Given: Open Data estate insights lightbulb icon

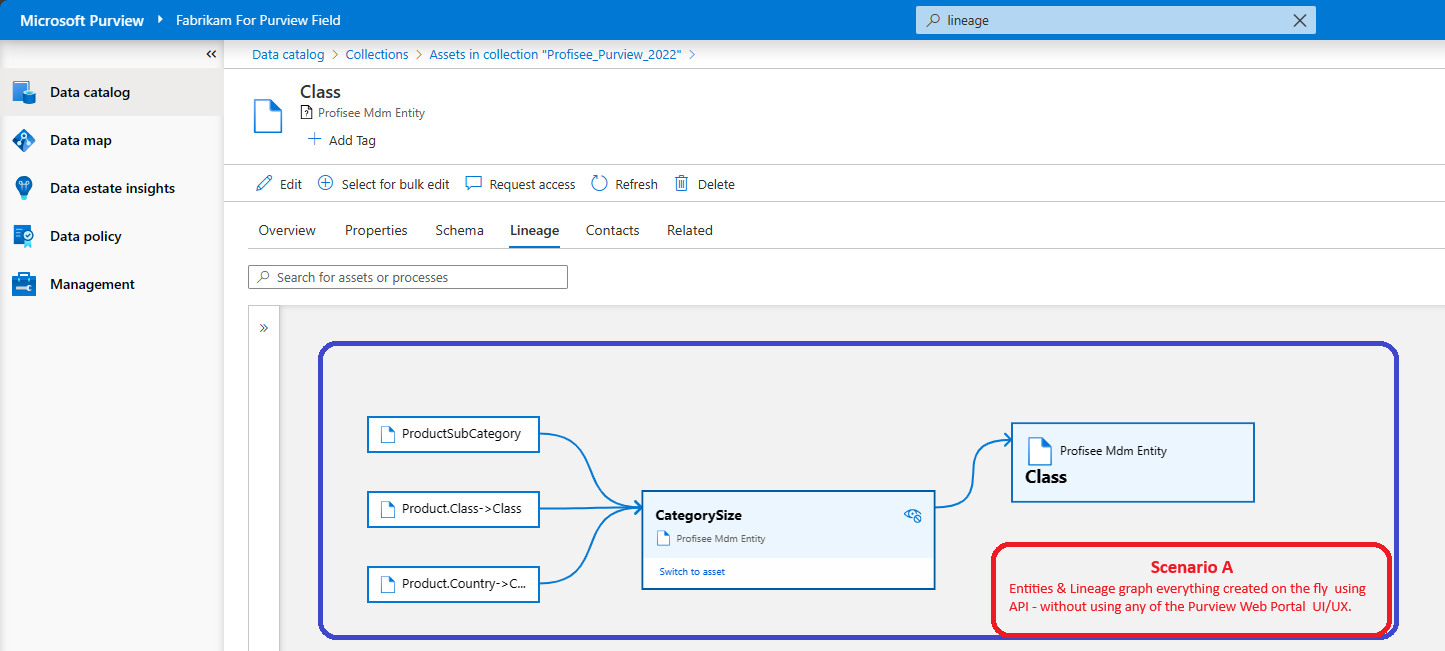Looking at the screenshot, I should coord(24,188).
